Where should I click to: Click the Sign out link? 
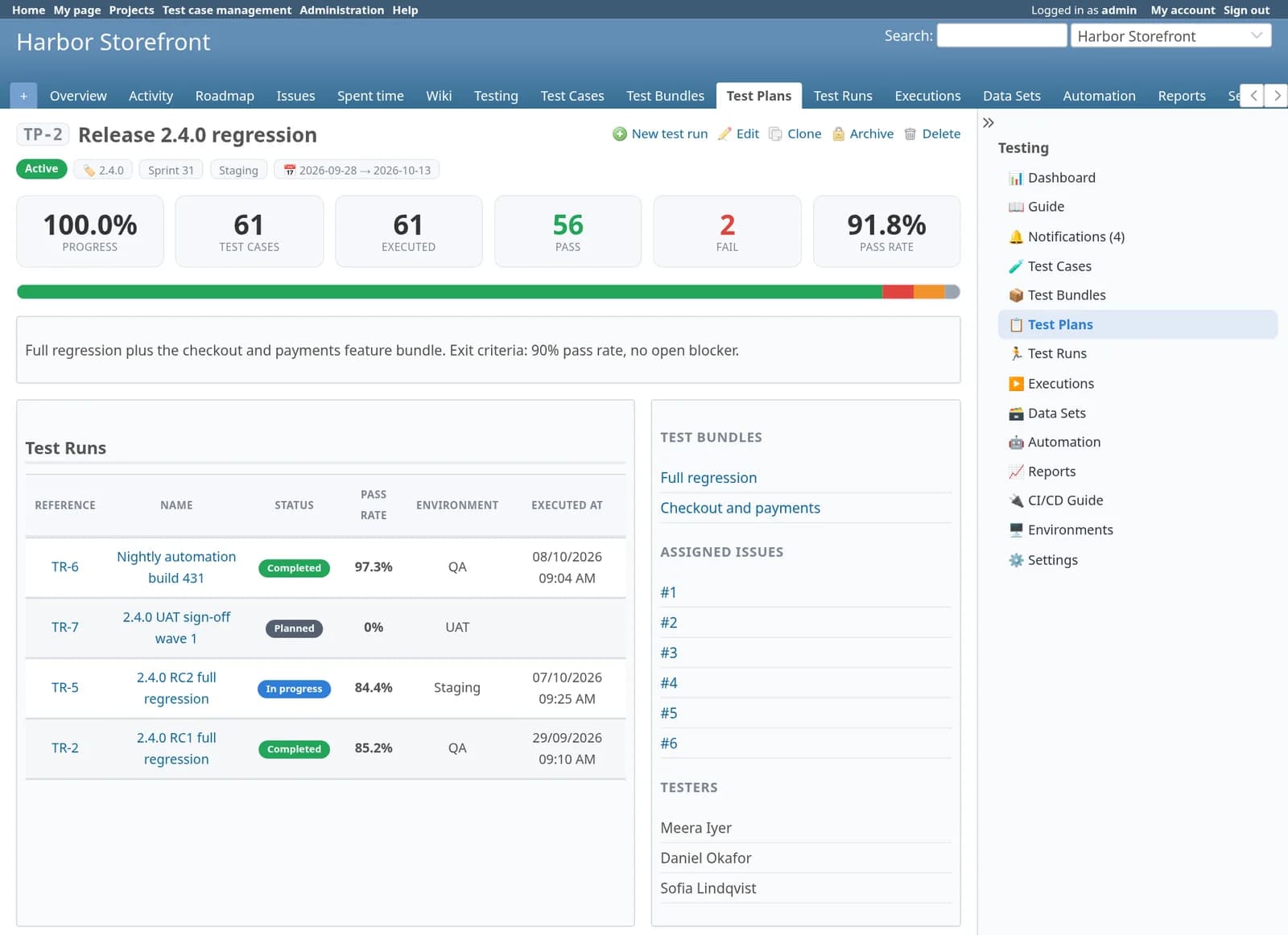point(1246,10)
